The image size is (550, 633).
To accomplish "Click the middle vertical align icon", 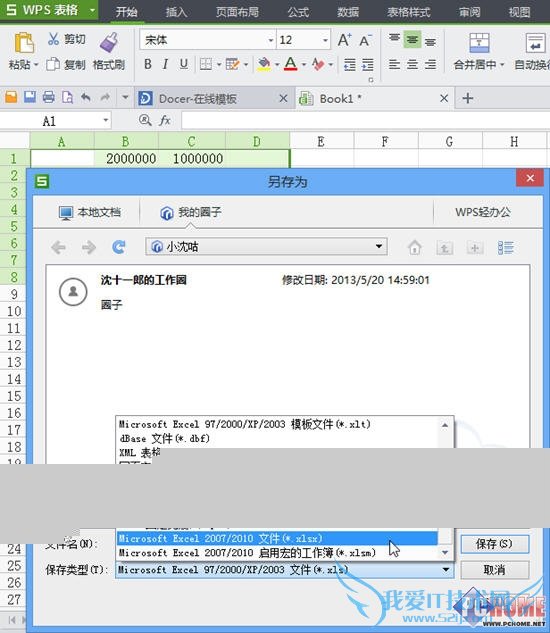I will click(412, 39).
